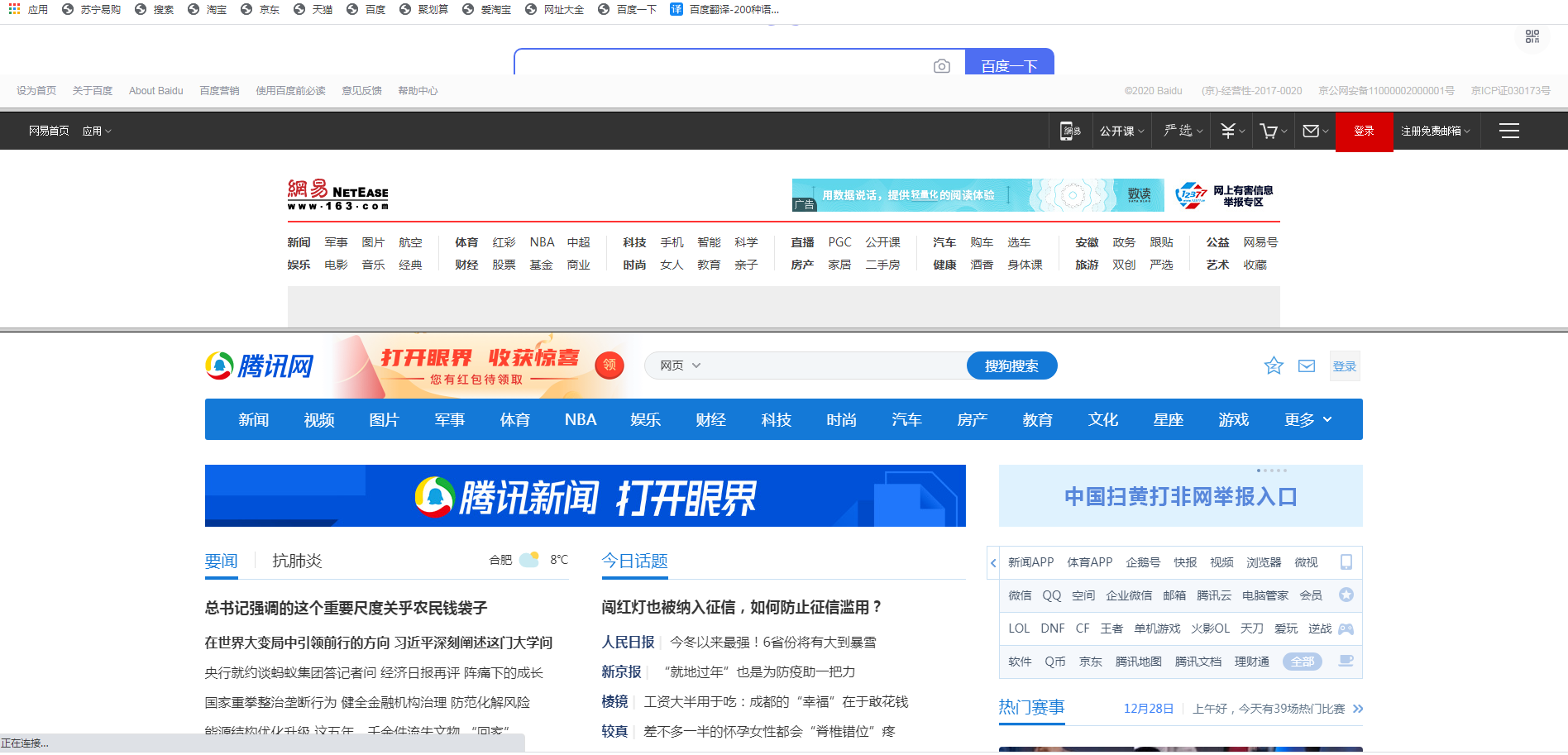This screenshot has height=755, width=1568.
Task: Click the NetEase mobile phone icon in dark toolbar
Action: [x=1070, y=131]
